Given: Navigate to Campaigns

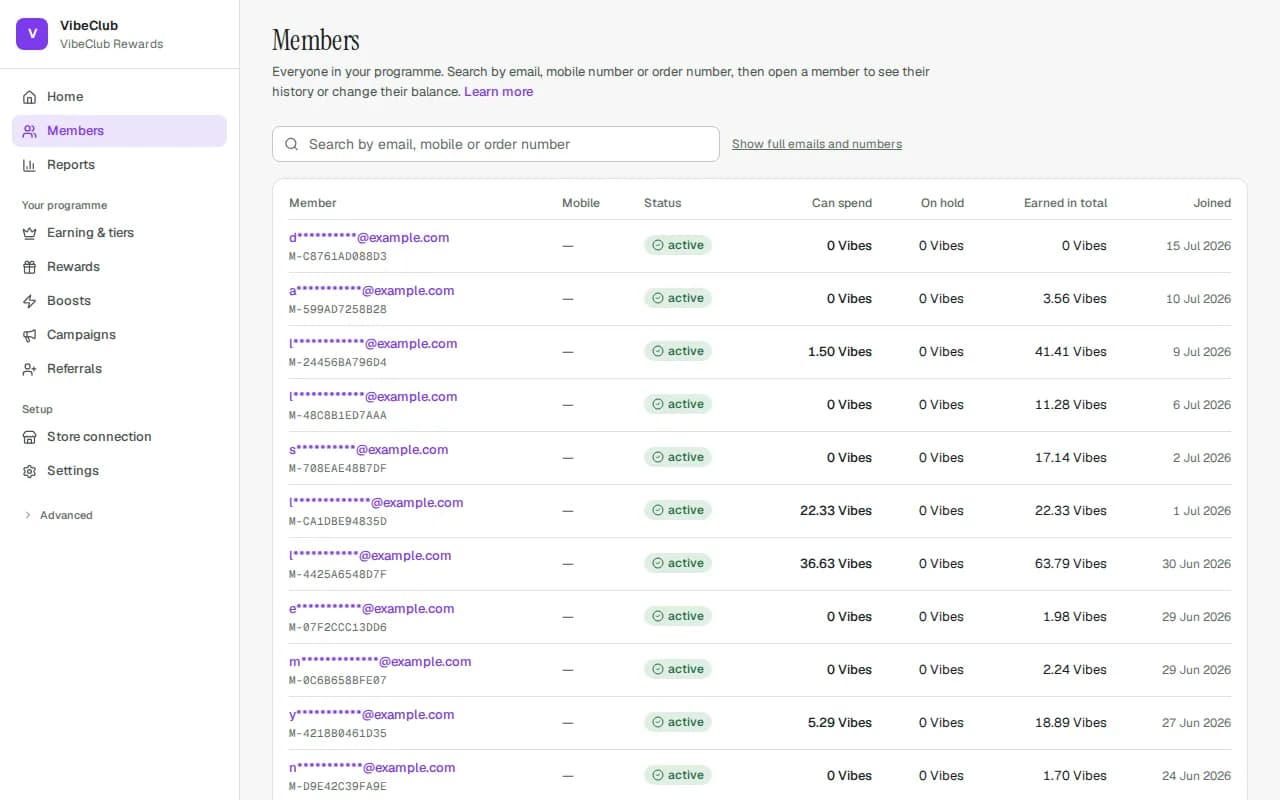Looking at the screenshot, I should coord(120,335).
